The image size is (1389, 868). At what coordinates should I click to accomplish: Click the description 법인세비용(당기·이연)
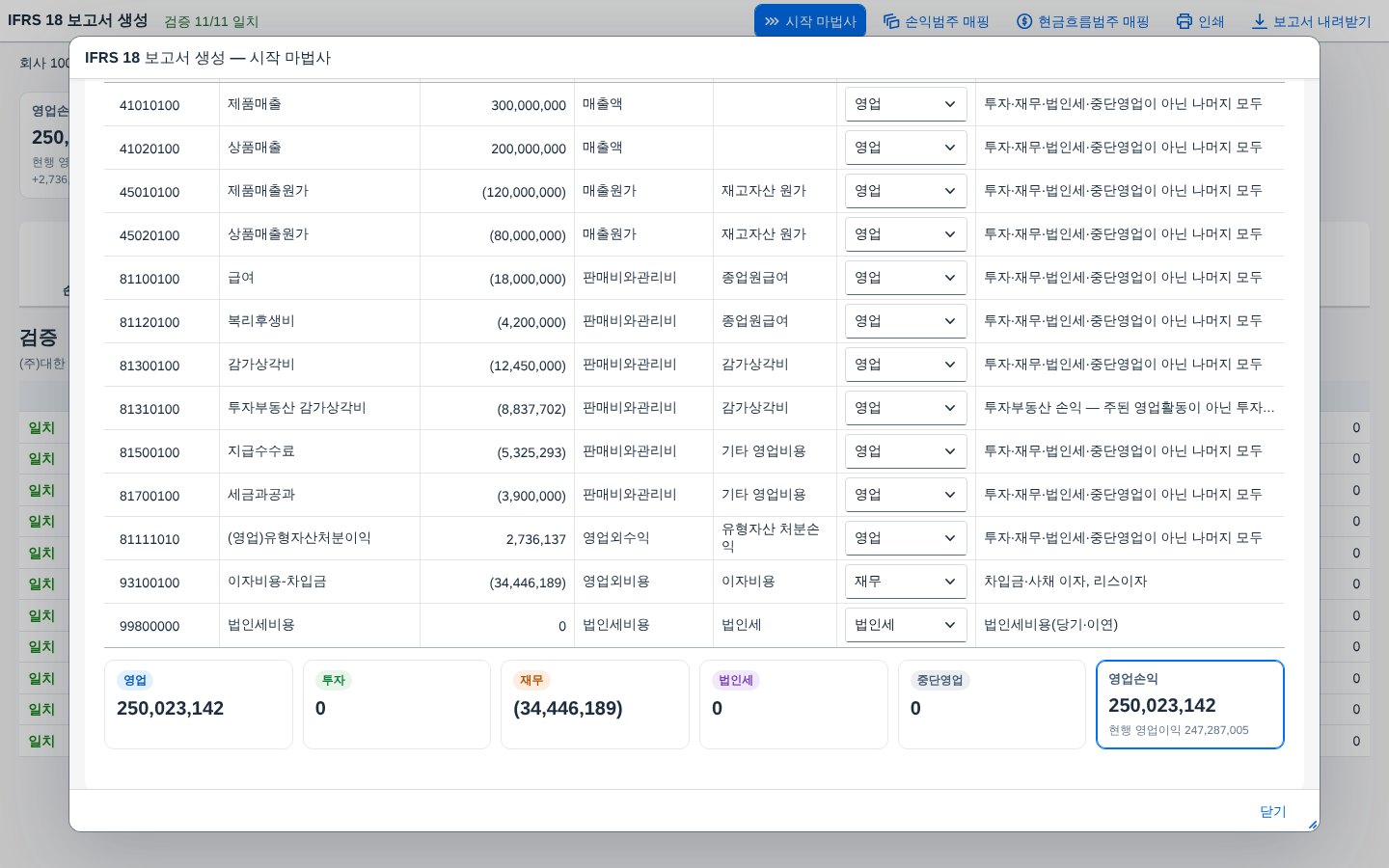click(x=1051, y=625)
